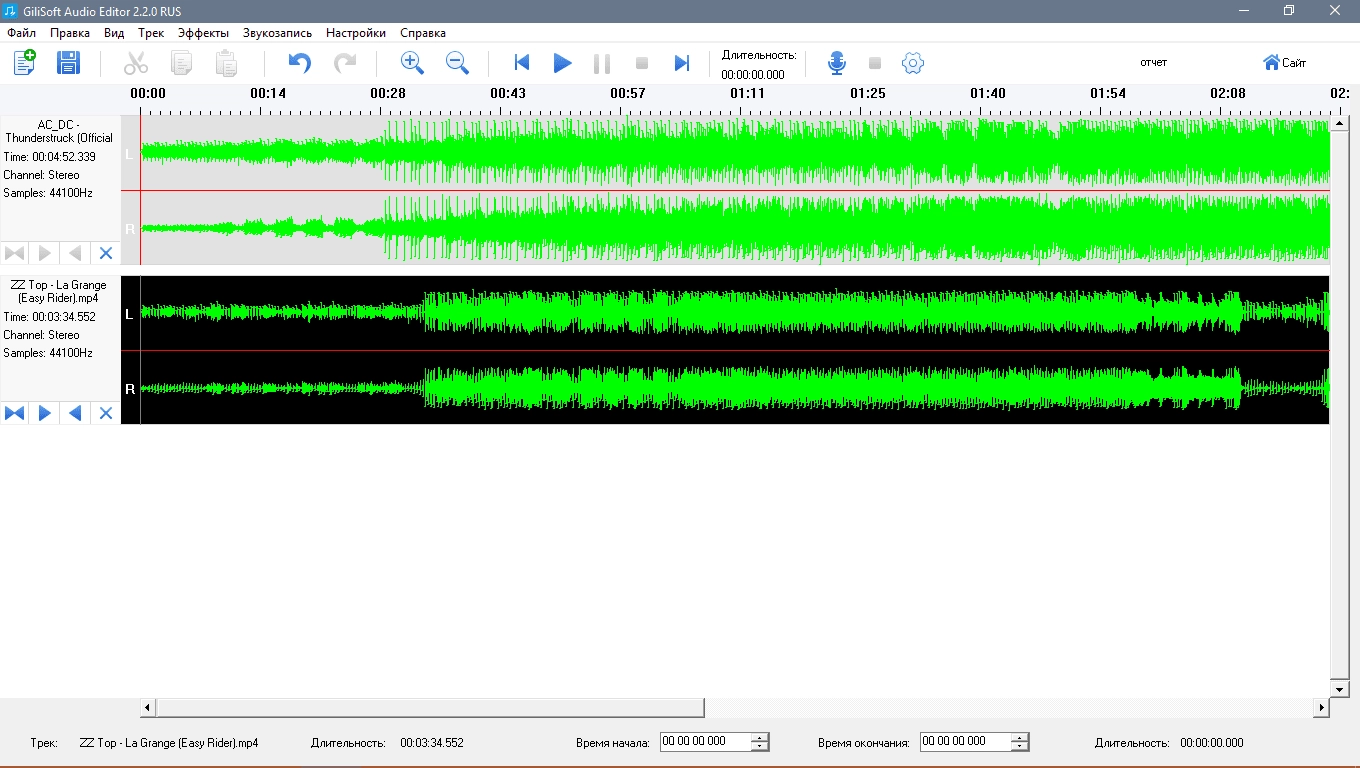Click the horizontal scrollbar right arrow

click(x=1321, y=708)
